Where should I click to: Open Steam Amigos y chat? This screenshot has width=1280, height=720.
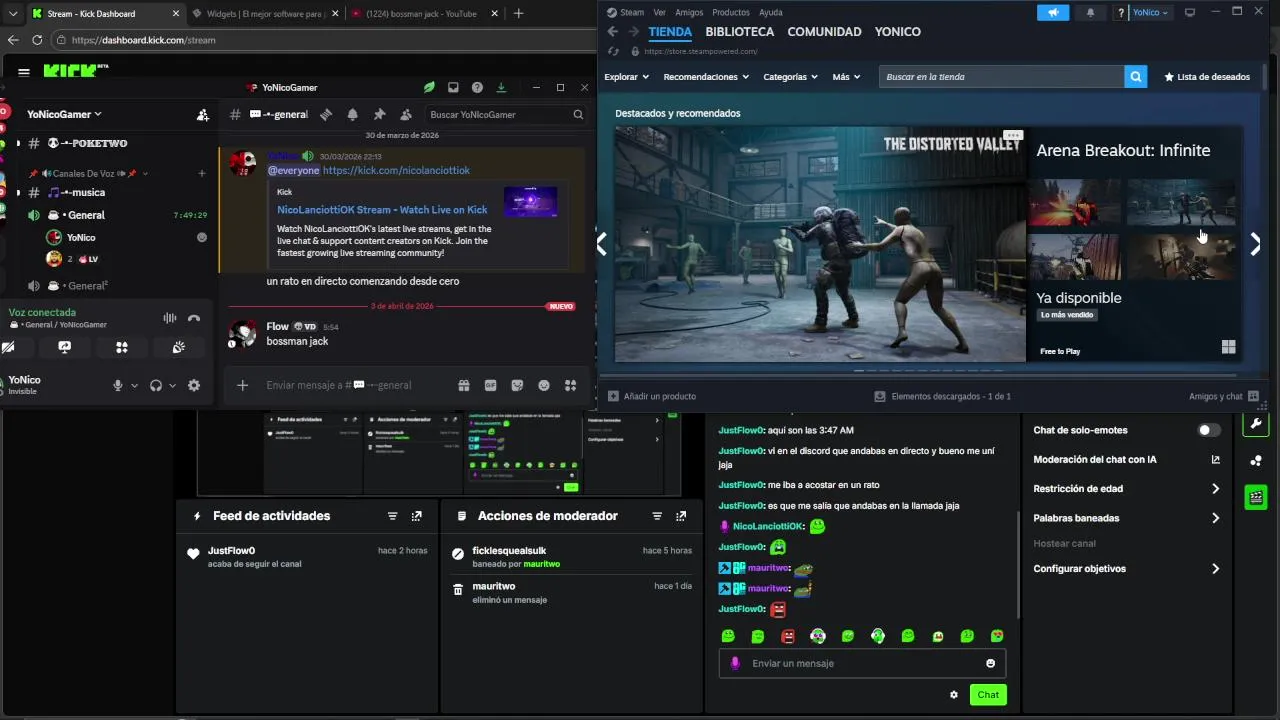point(1224,396)
